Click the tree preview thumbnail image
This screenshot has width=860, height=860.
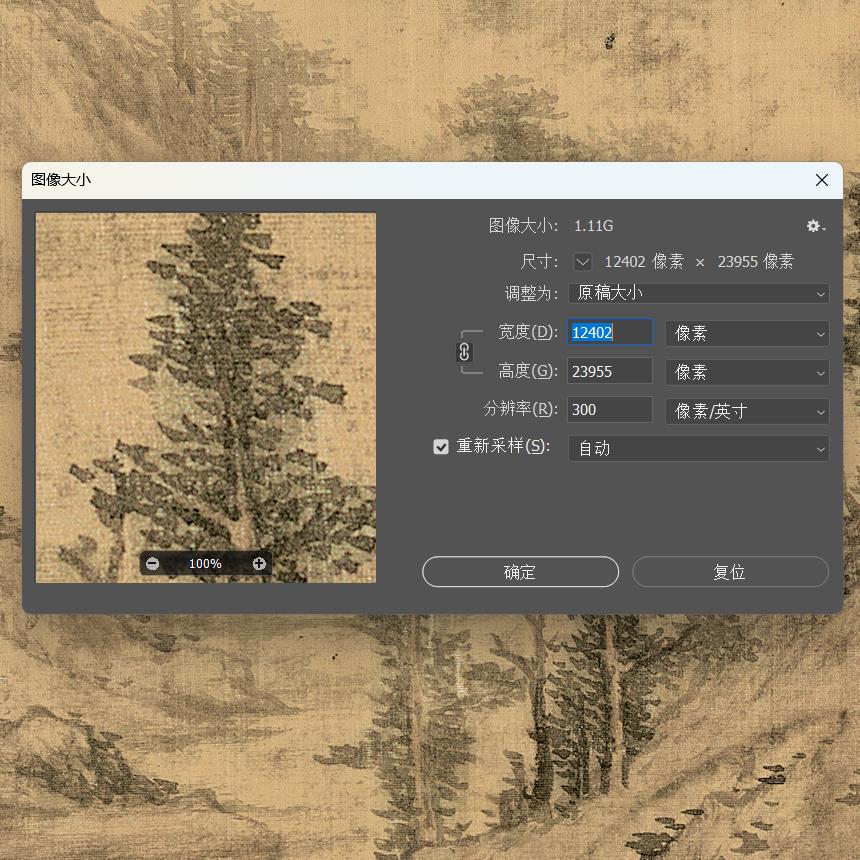tap(206, 398)
